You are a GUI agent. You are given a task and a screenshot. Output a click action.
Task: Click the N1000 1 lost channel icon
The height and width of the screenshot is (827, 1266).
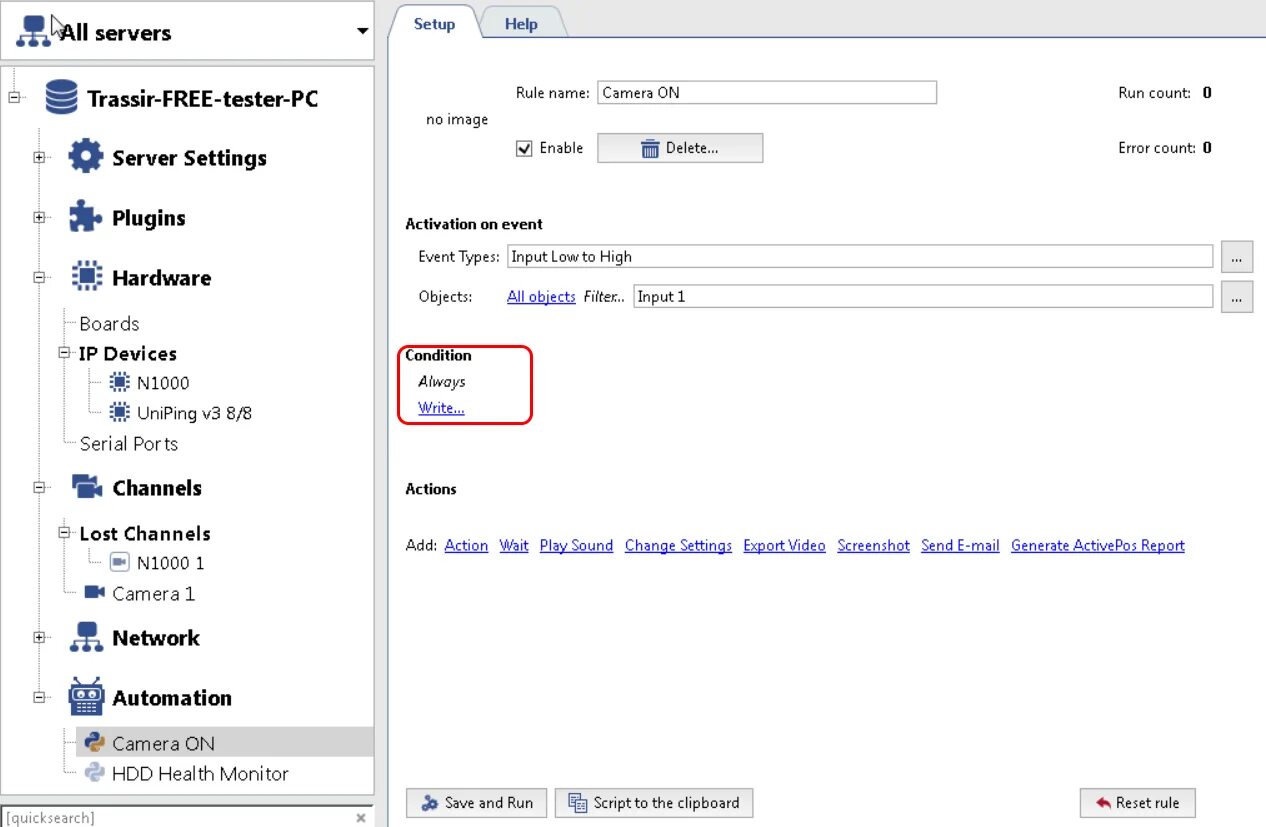[x=119, y=562]
